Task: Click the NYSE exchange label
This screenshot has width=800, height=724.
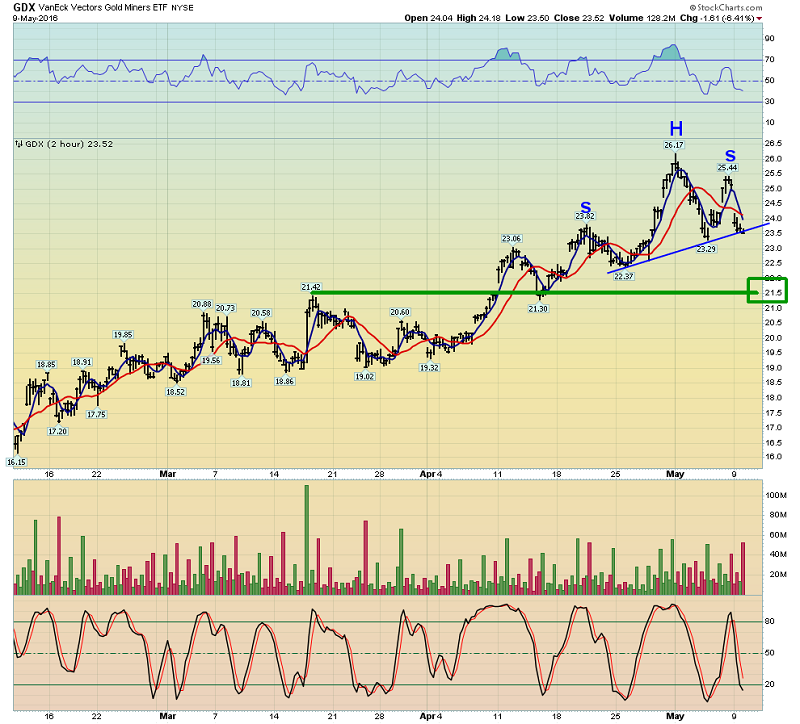Action: 182,8
